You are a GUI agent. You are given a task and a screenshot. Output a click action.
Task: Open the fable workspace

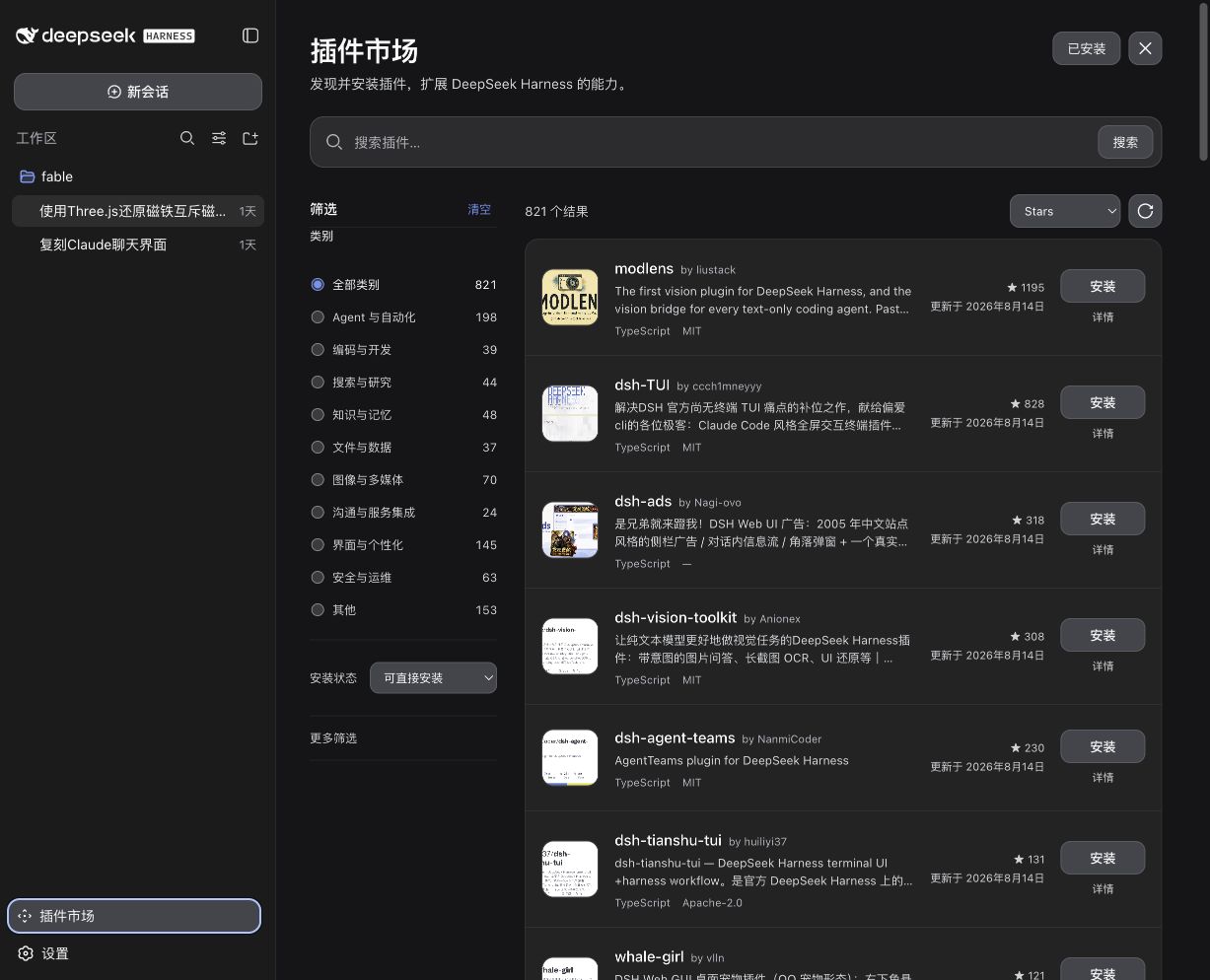pyautogui.click(x=138, y=176)
